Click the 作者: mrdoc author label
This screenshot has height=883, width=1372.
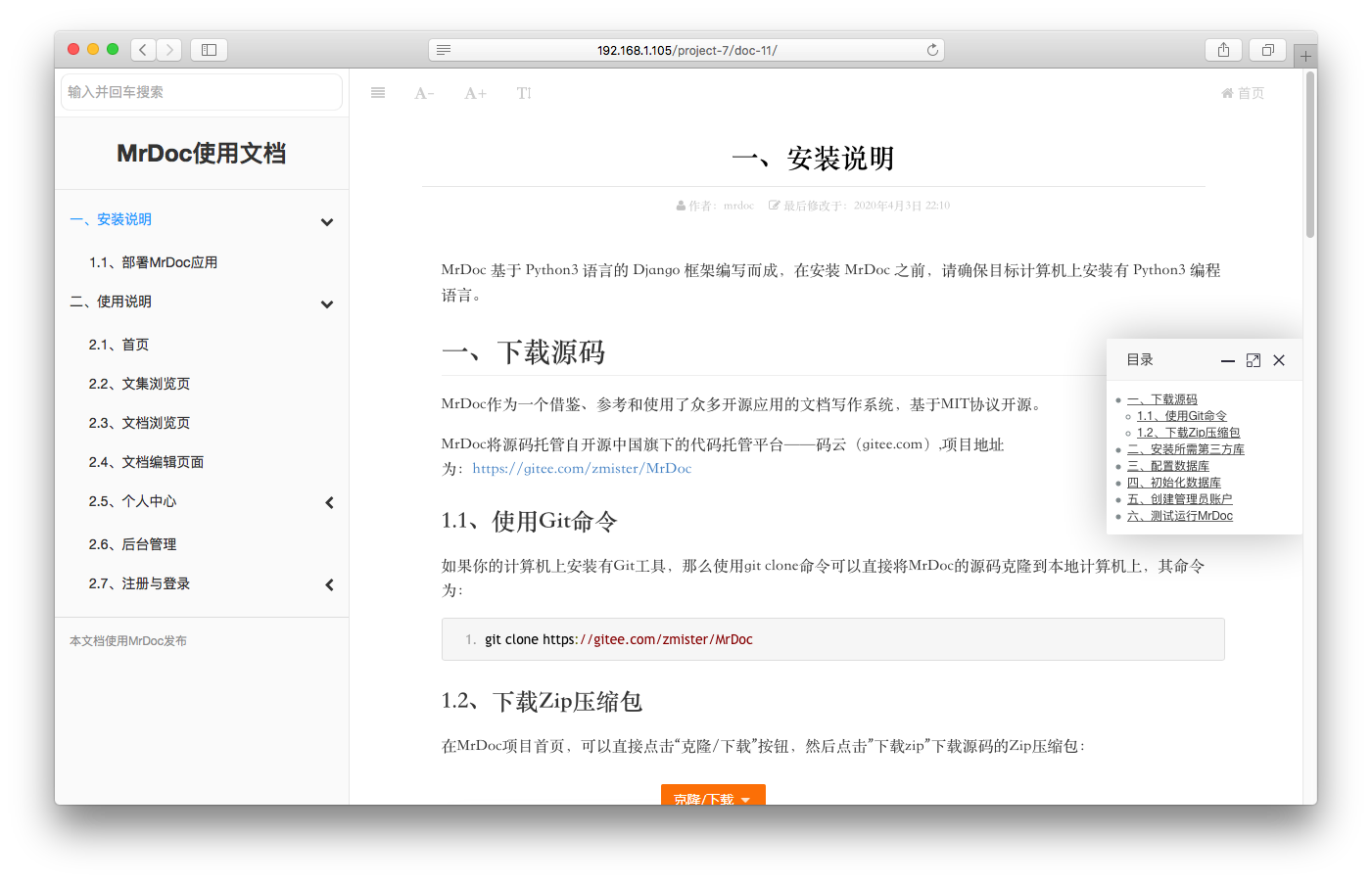pos(715,206)
